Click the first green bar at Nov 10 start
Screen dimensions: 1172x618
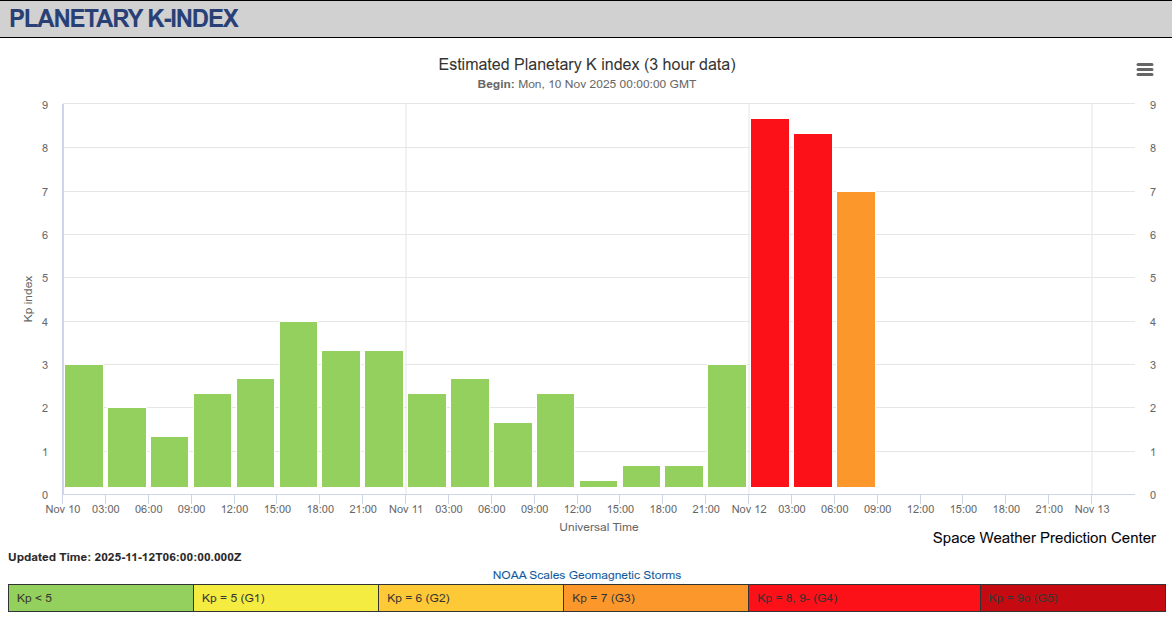coord(84,426)
